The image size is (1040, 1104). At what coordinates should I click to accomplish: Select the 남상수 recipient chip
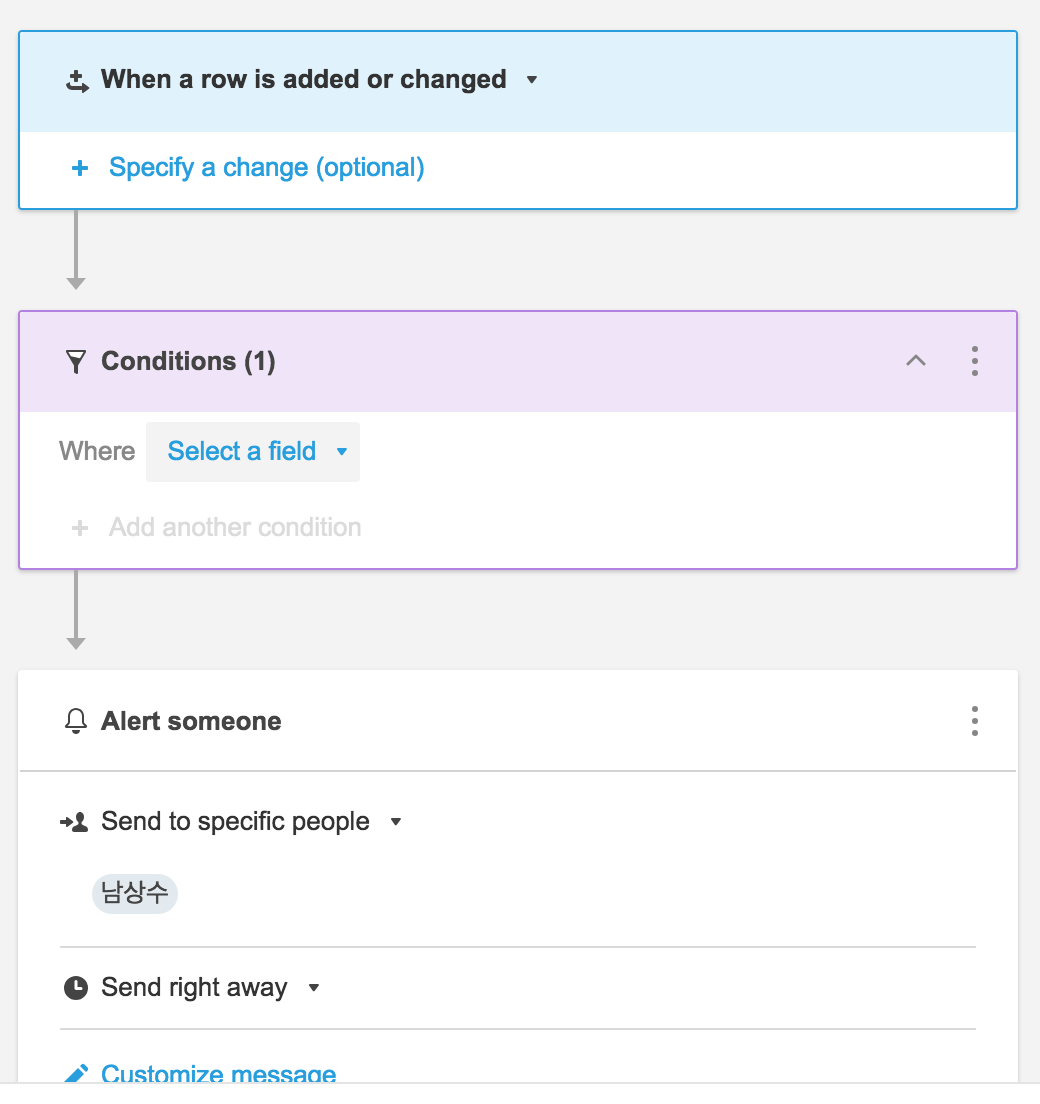[135, 893]
